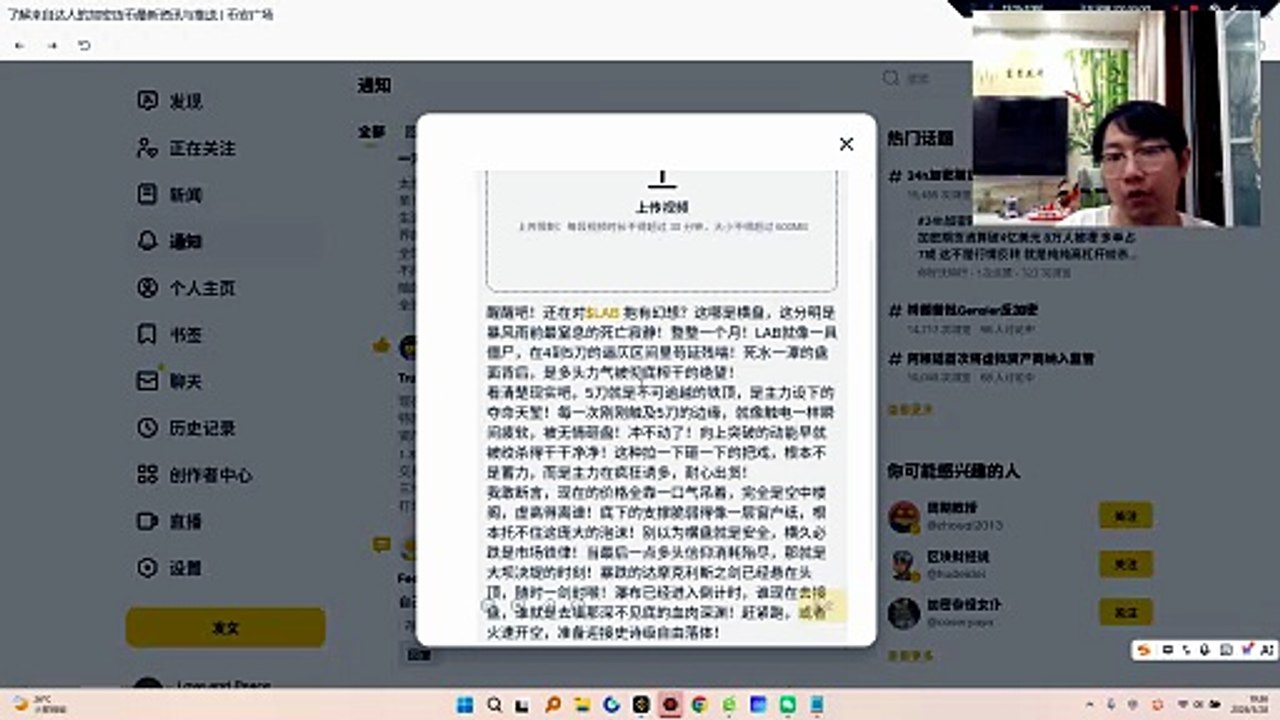Open 聊天 in the sidebar
1280x720 pixels.
pos(170,381)
